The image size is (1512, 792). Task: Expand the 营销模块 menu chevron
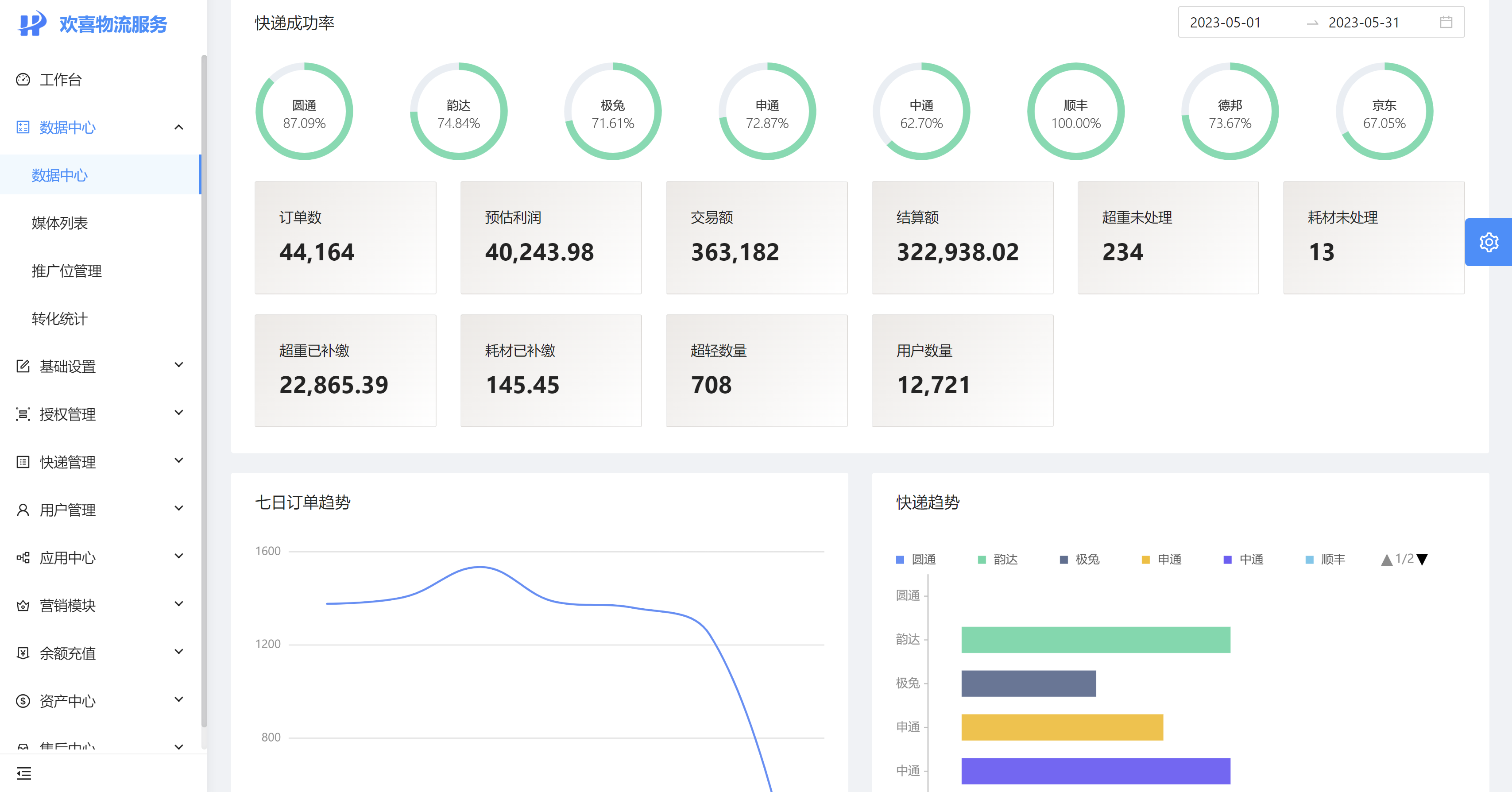click(179, 604)
